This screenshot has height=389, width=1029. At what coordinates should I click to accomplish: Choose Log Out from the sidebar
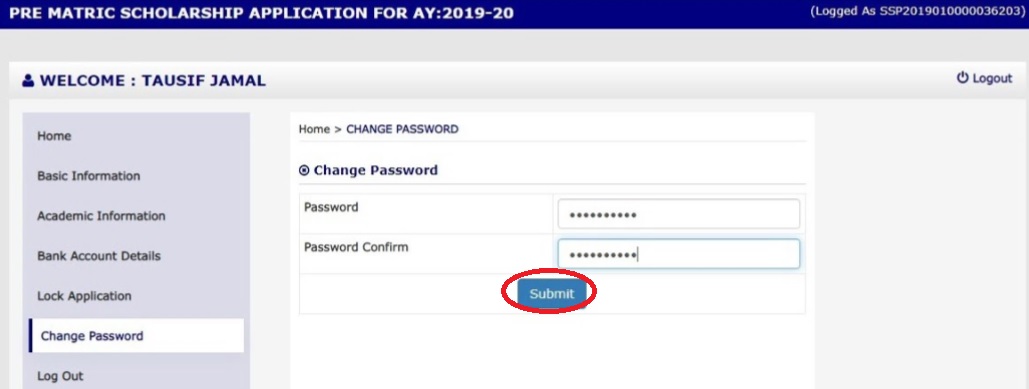[x=60, y=376]
